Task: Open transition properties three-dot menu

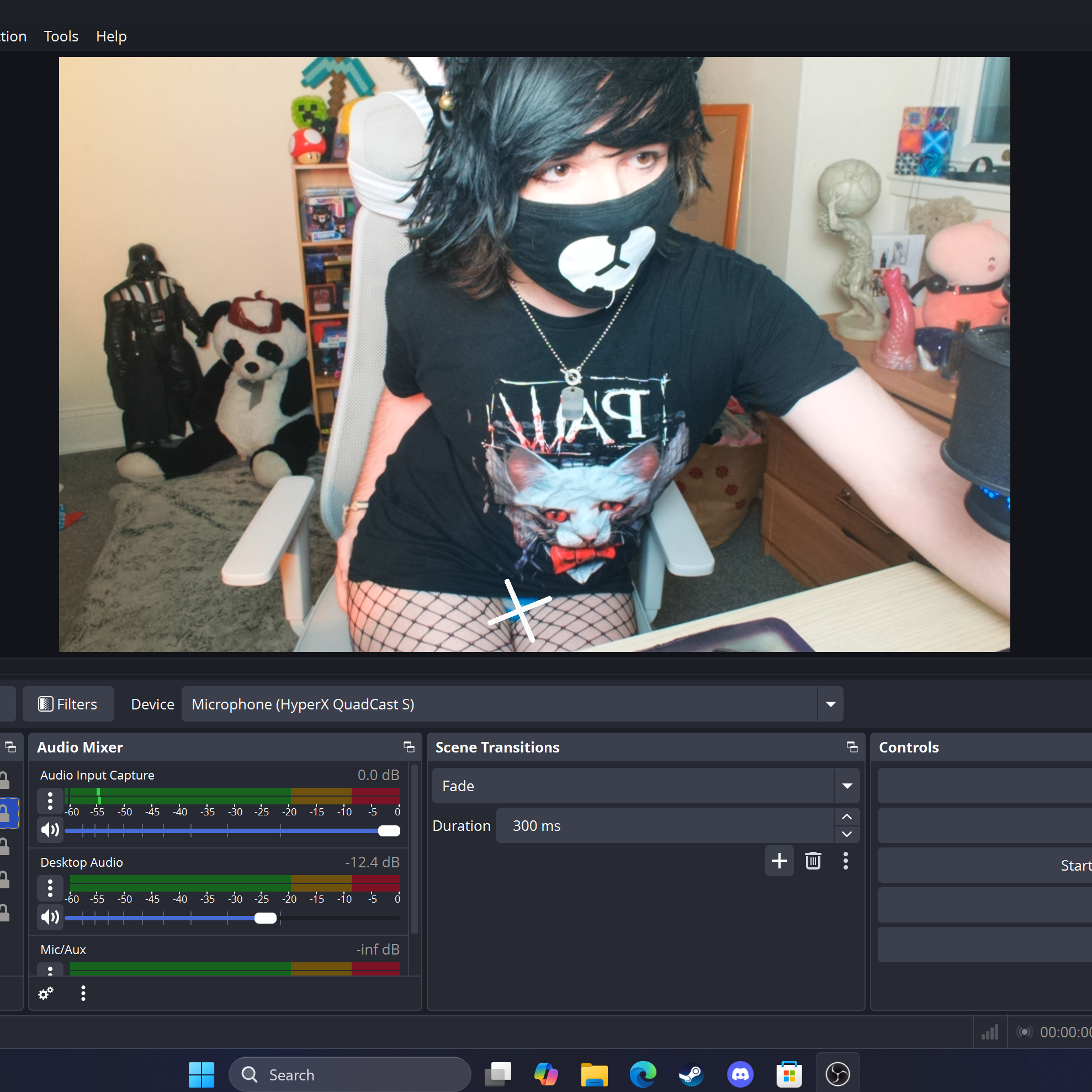Action: coord(846,861)
